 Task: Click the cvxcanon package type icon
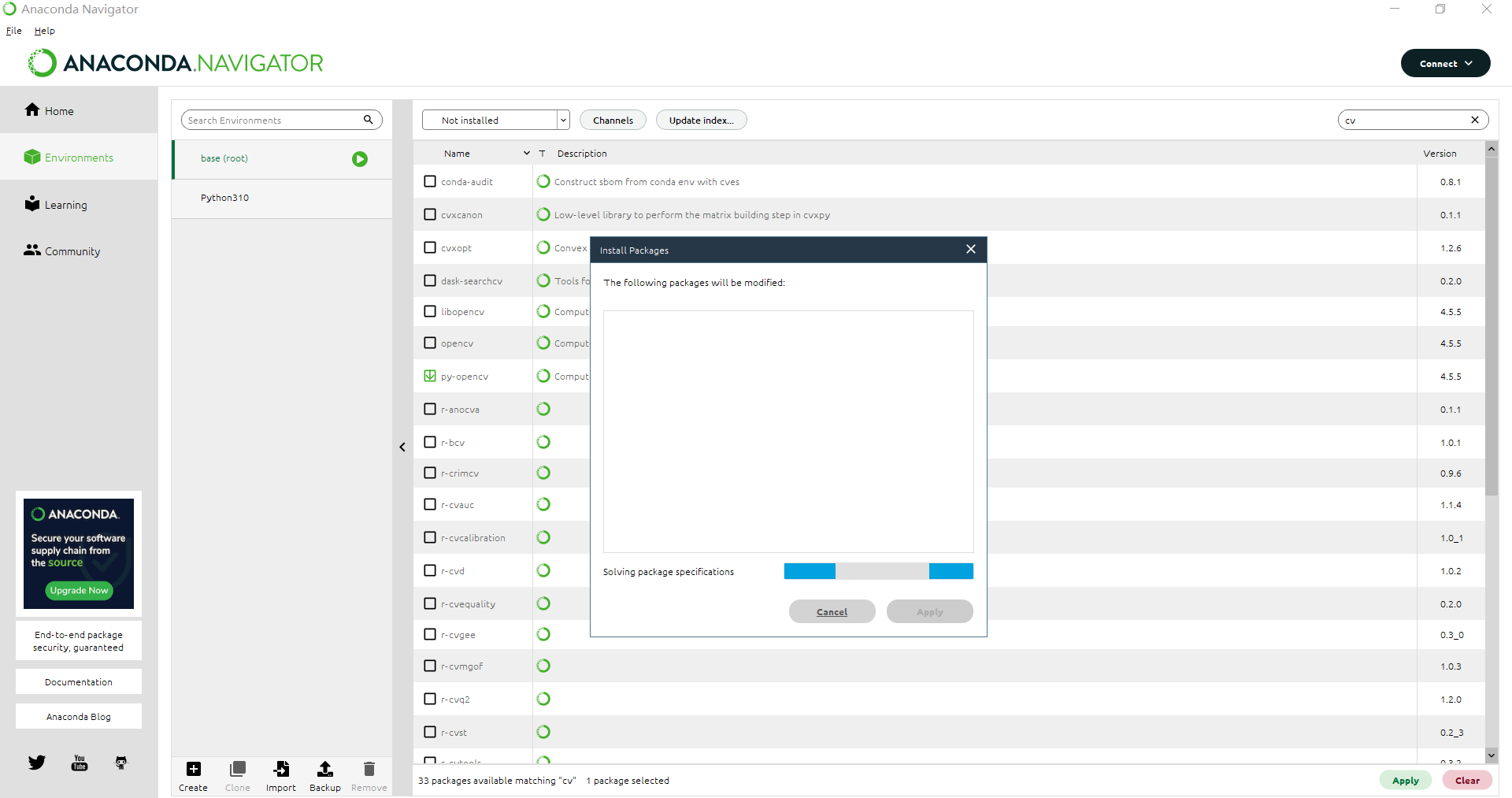(543, 214)
